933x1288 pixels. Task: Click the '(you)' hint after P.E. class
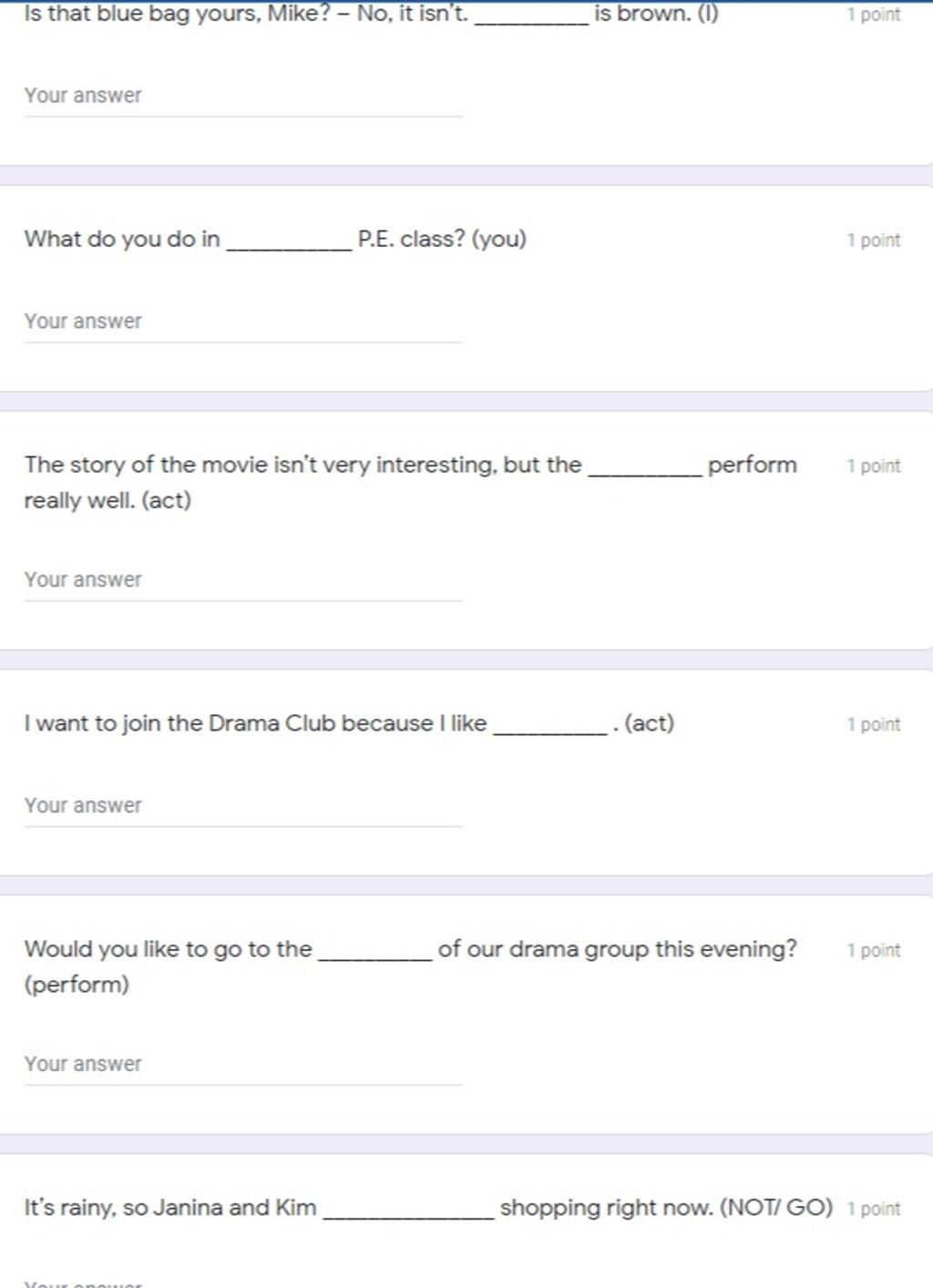(498, 240)
